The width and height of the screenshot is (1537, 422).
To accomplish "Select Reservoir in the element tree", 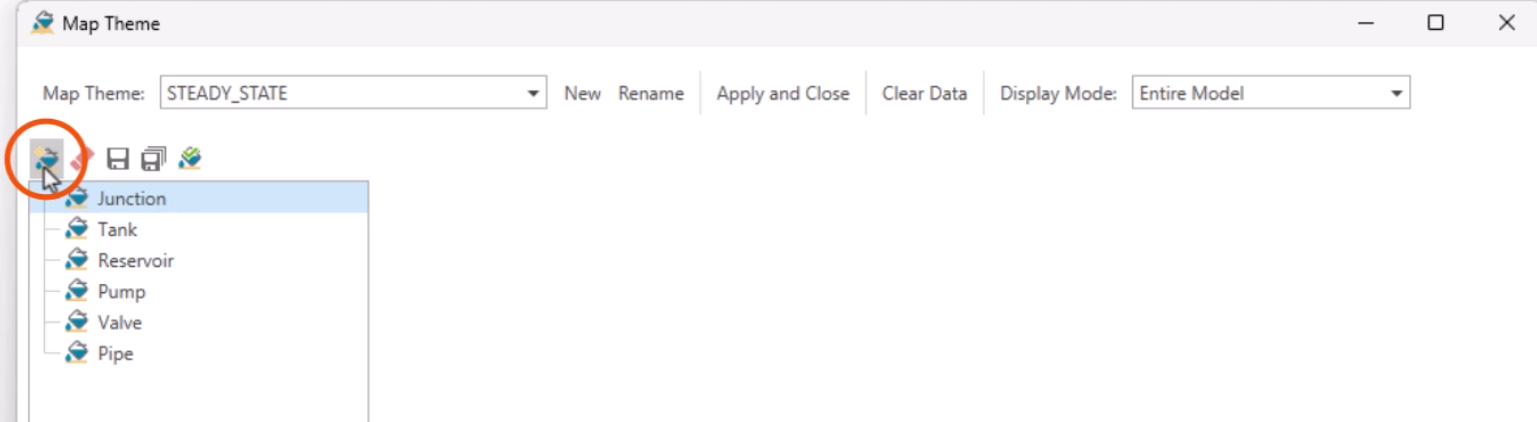I will click(135, 260).
